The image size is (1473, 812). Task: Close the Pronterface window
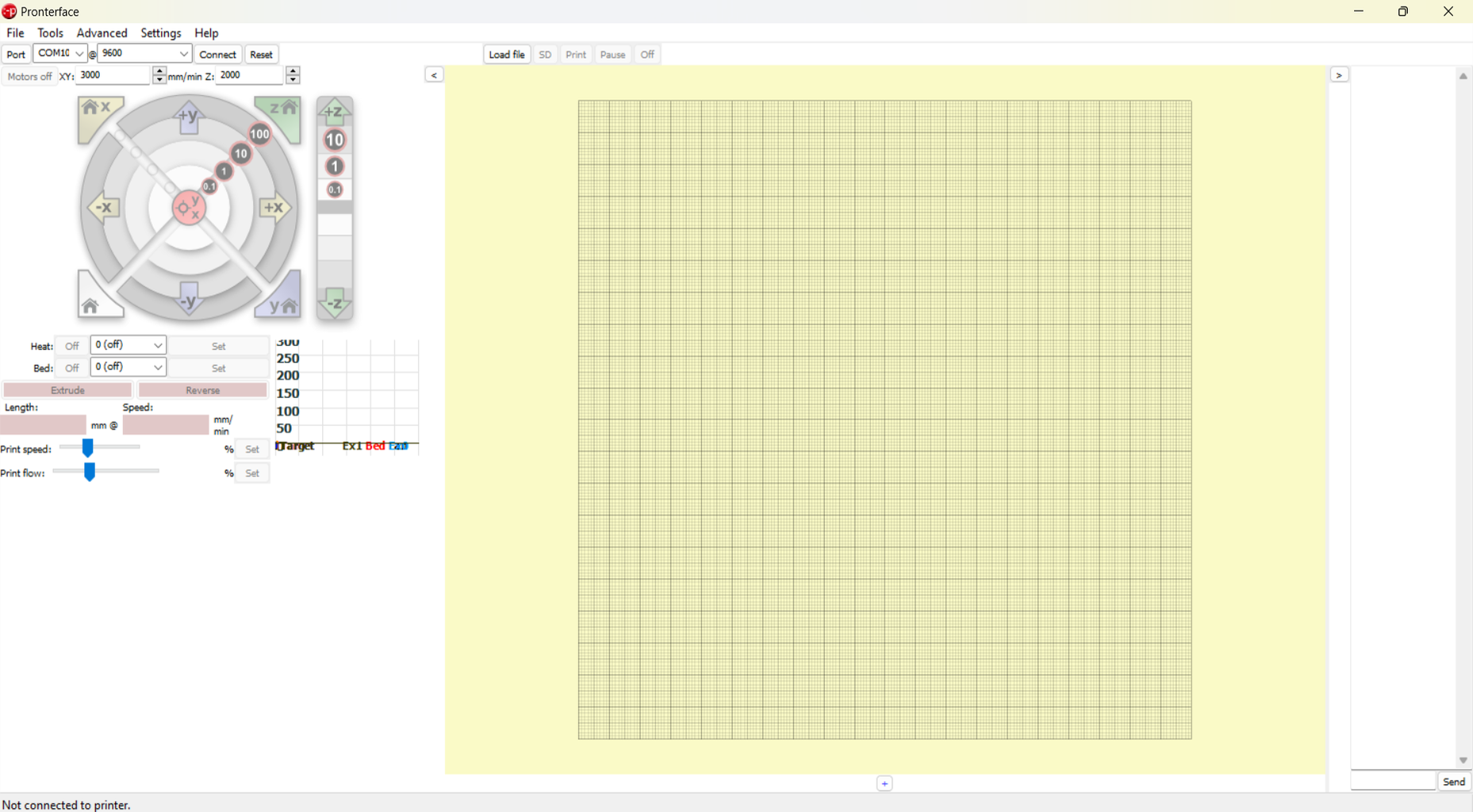click(1448, 11)
